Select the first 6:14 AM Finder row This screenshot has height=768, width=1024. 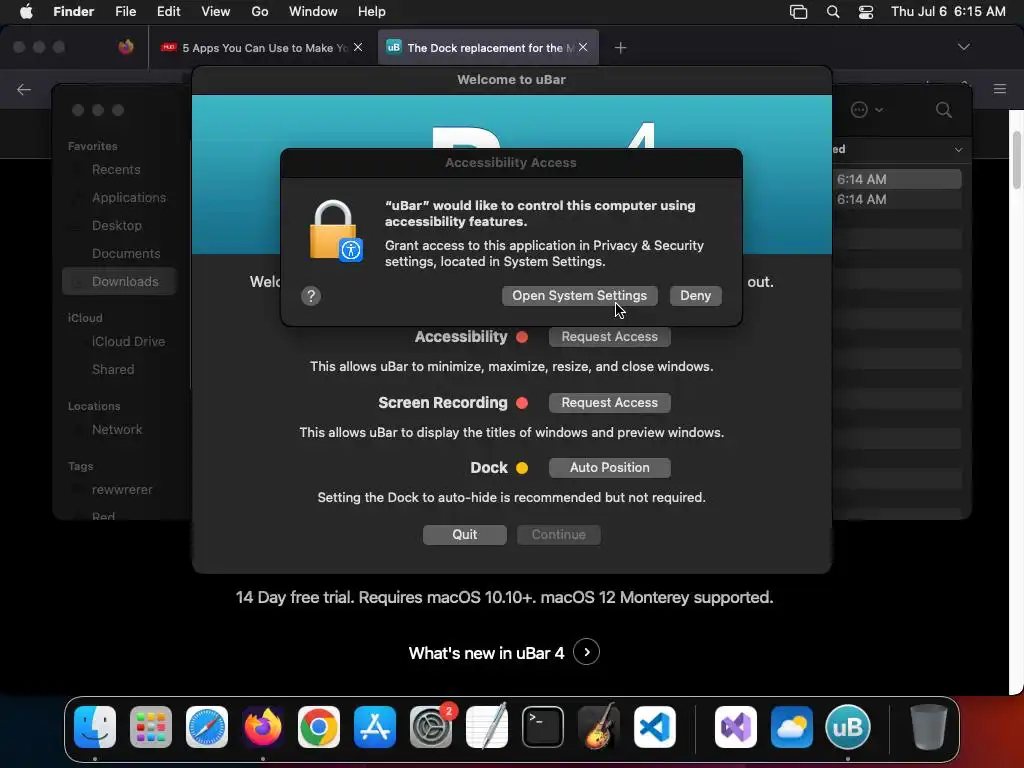click(898, 179)
